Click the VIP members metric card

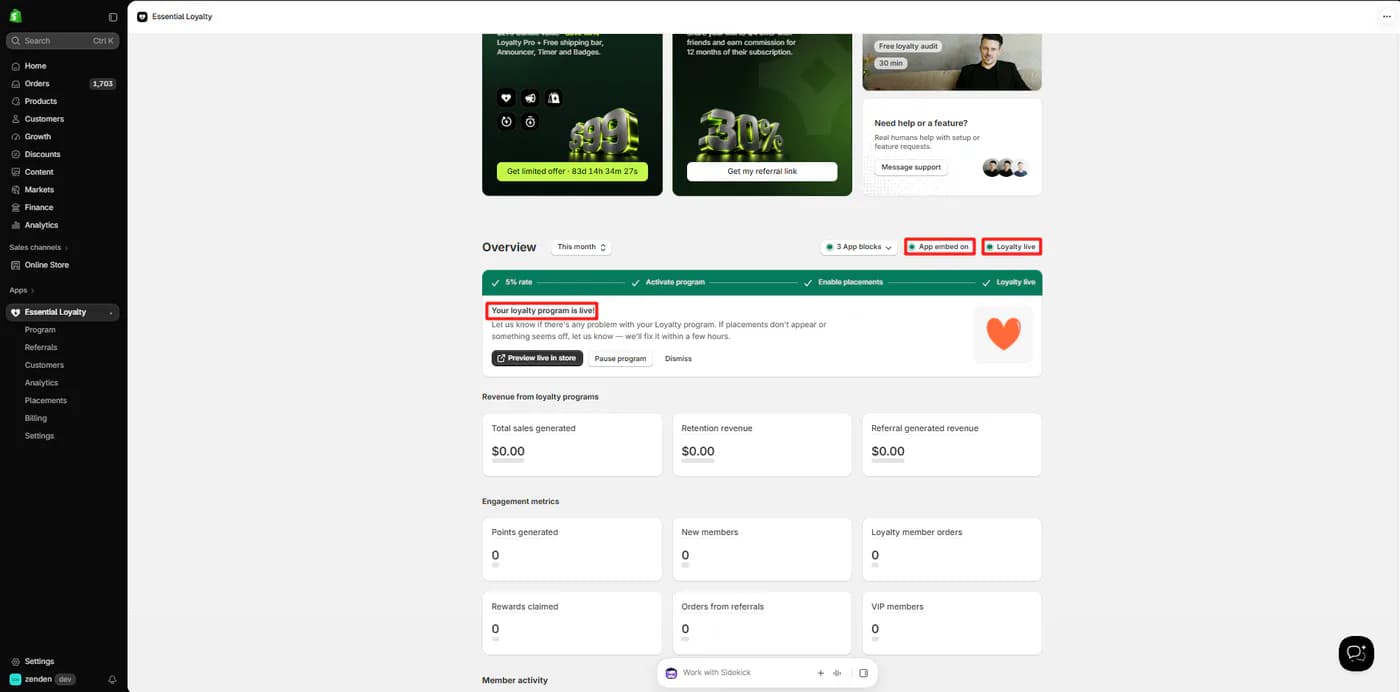pyautogui.click(x=952, y=623)
